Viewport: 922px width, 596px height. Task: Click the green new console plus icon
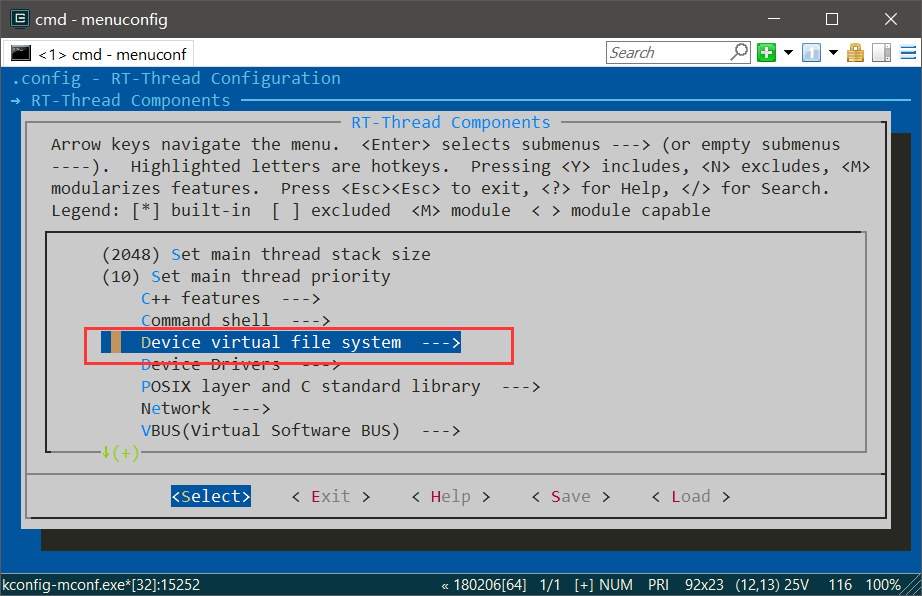tap(766, 53)
